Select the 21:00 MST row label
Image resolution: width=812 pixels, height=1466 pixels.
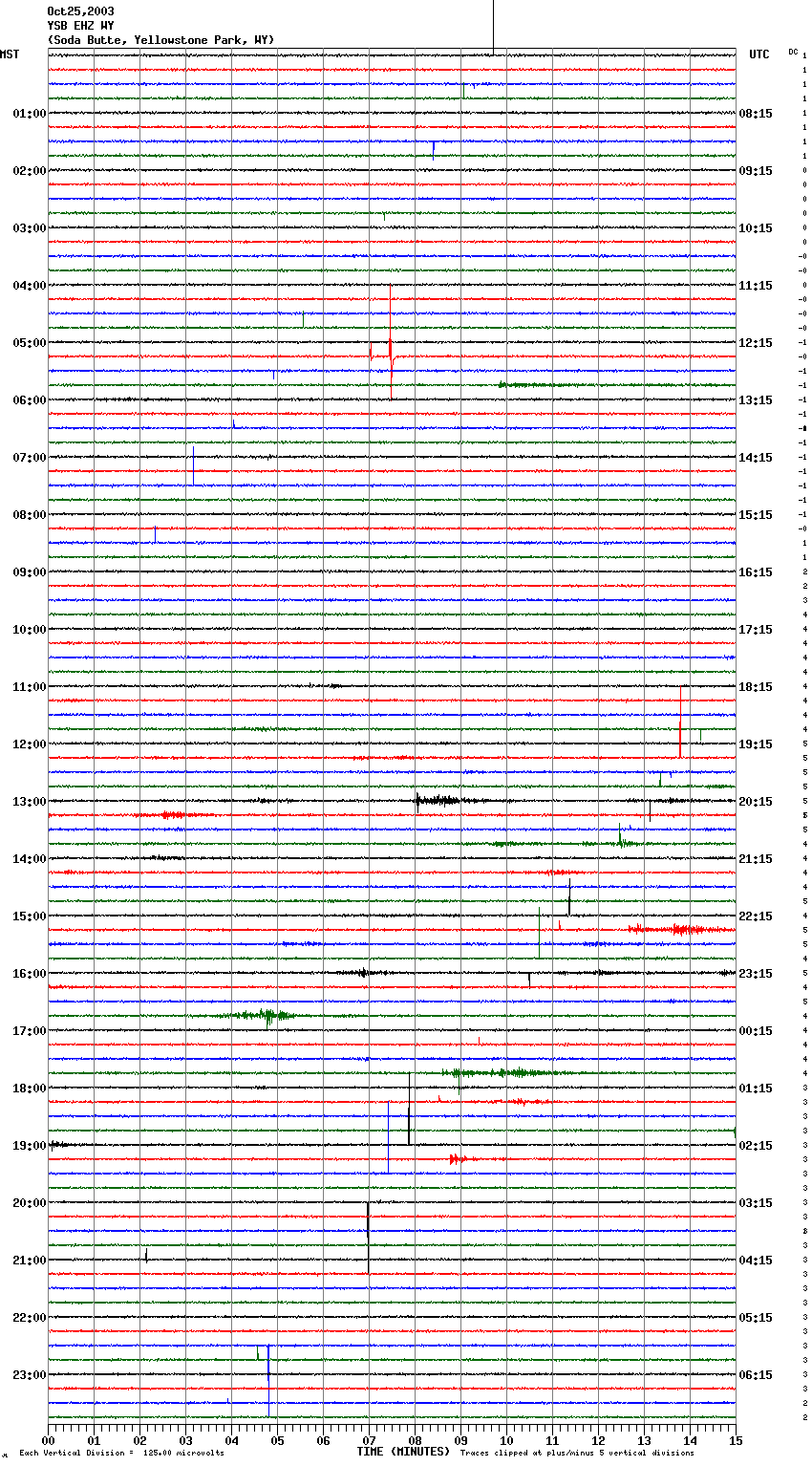(30, 1261)
